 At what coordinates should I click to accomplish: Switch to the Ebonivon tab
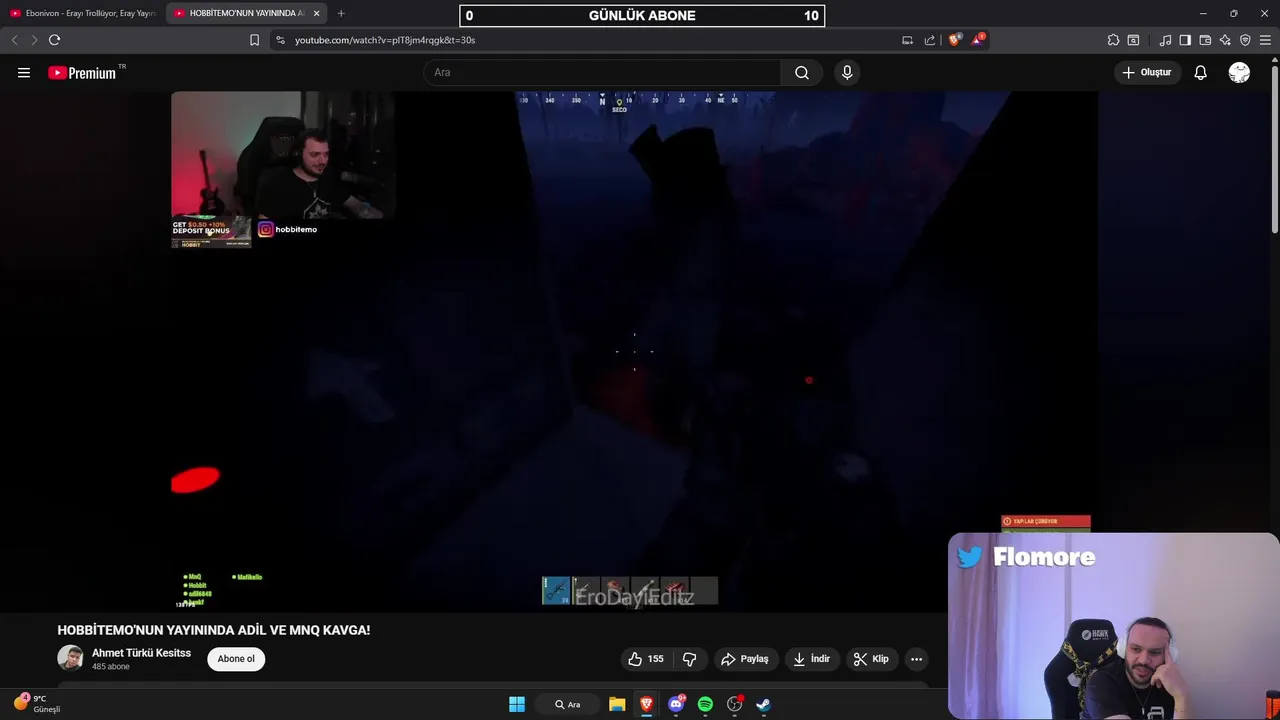(83, 13)
